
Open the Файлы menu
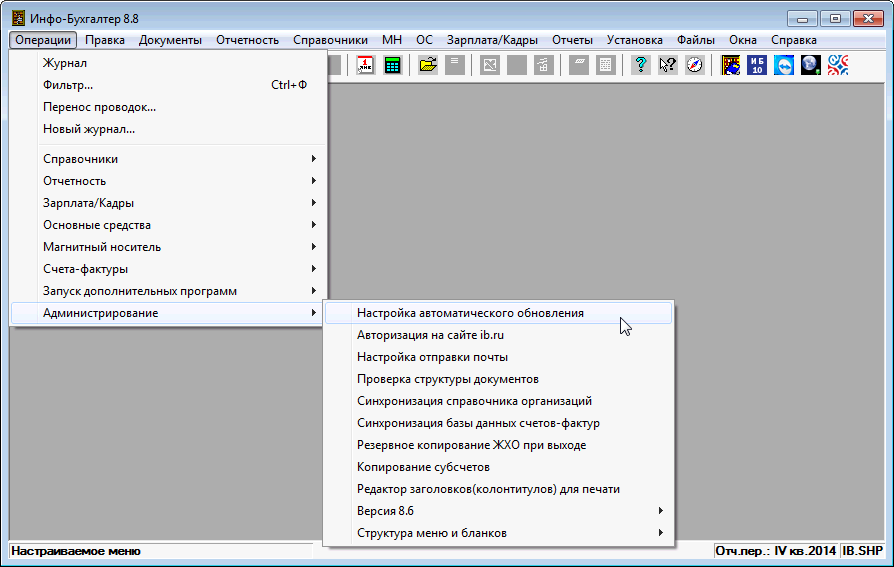tap(696, 40)
